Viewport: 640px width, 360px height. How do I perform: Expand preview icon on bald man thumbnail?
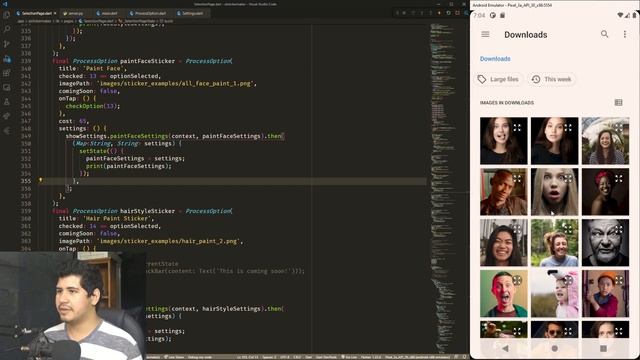517,178
